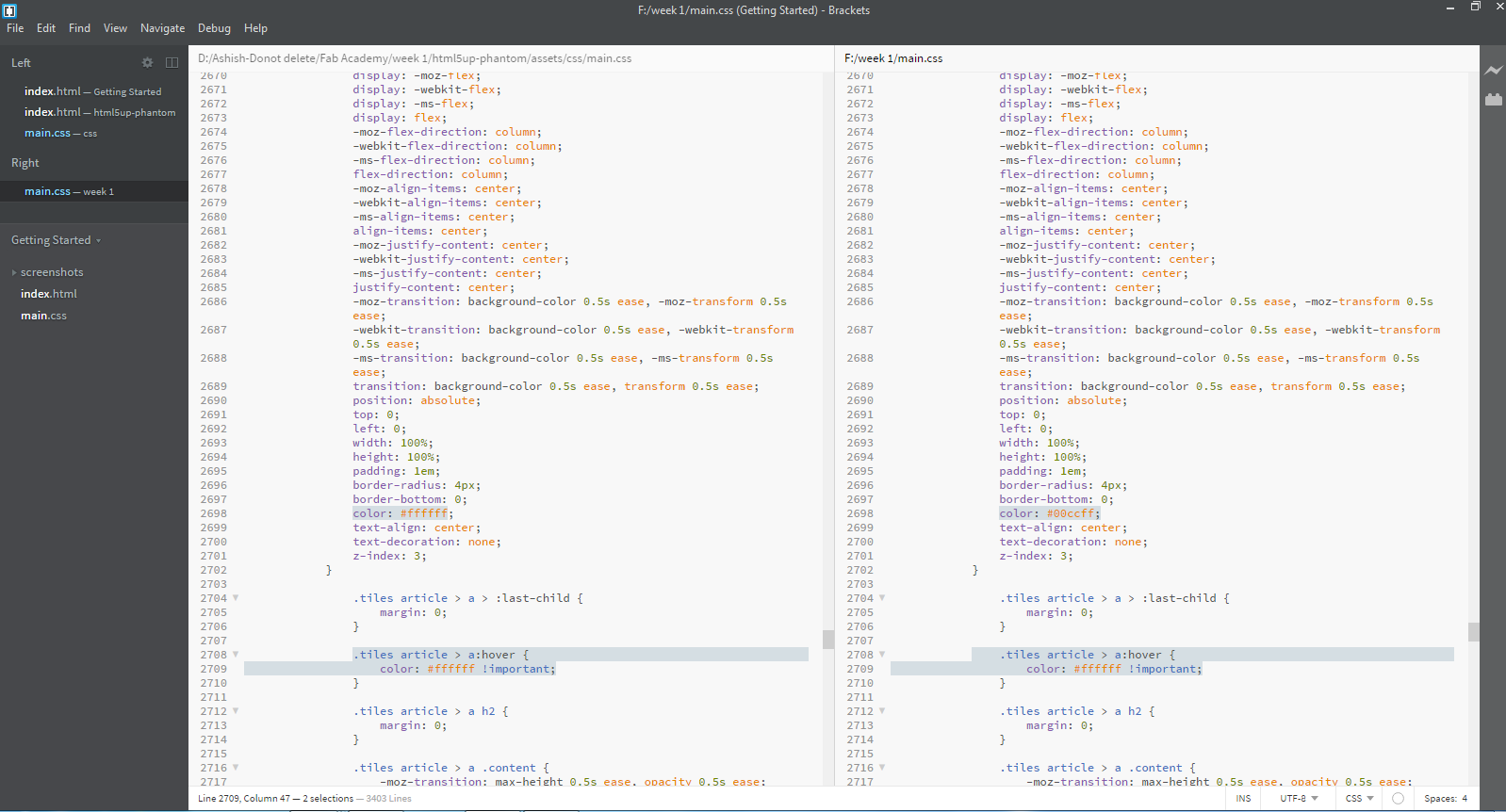Open the Edit menu

46,28
